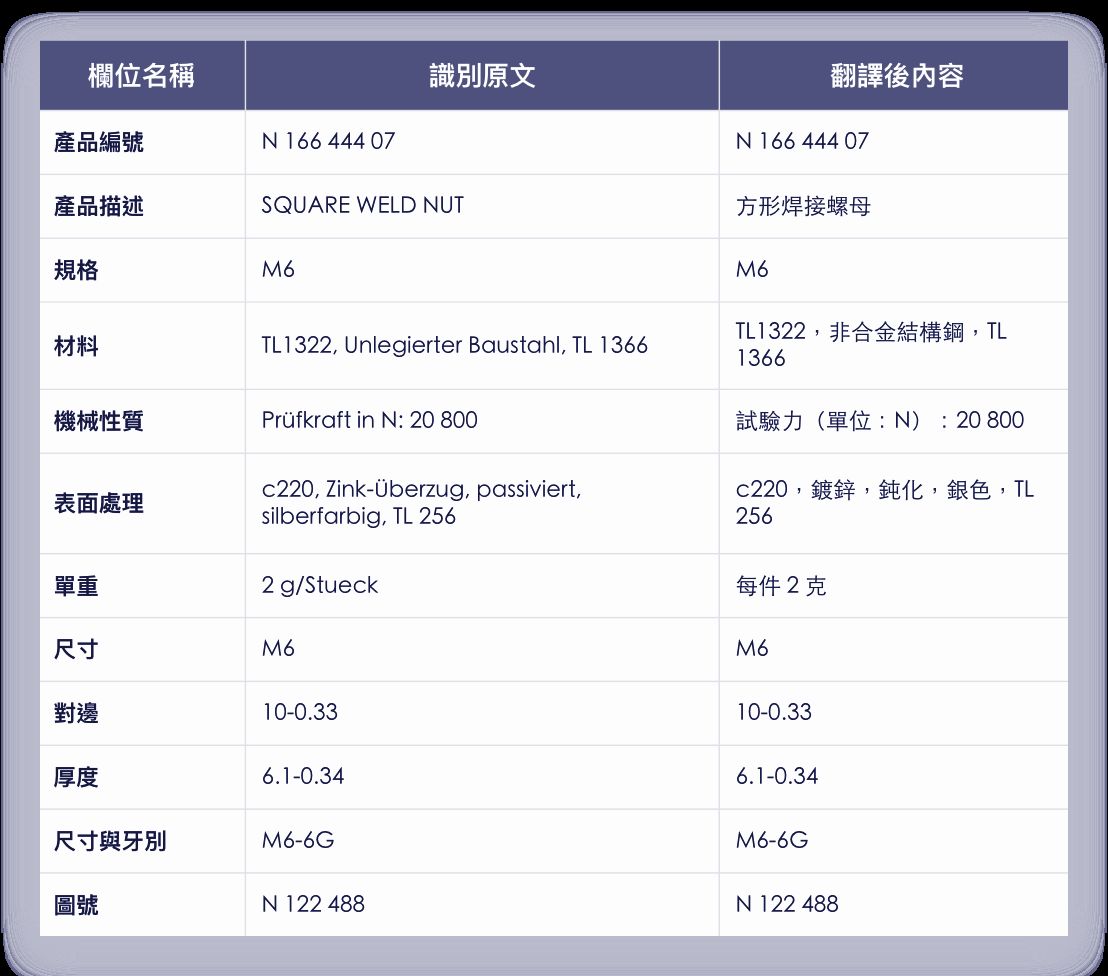
Task: Select the 對邊 field name cell
Action: [x=142, y=713]
